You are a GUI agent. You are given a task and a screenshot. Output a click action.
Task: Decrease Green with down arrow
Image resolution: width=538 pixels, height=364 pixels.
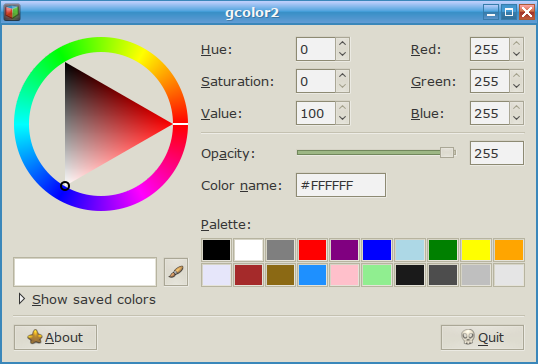(516, 86)
